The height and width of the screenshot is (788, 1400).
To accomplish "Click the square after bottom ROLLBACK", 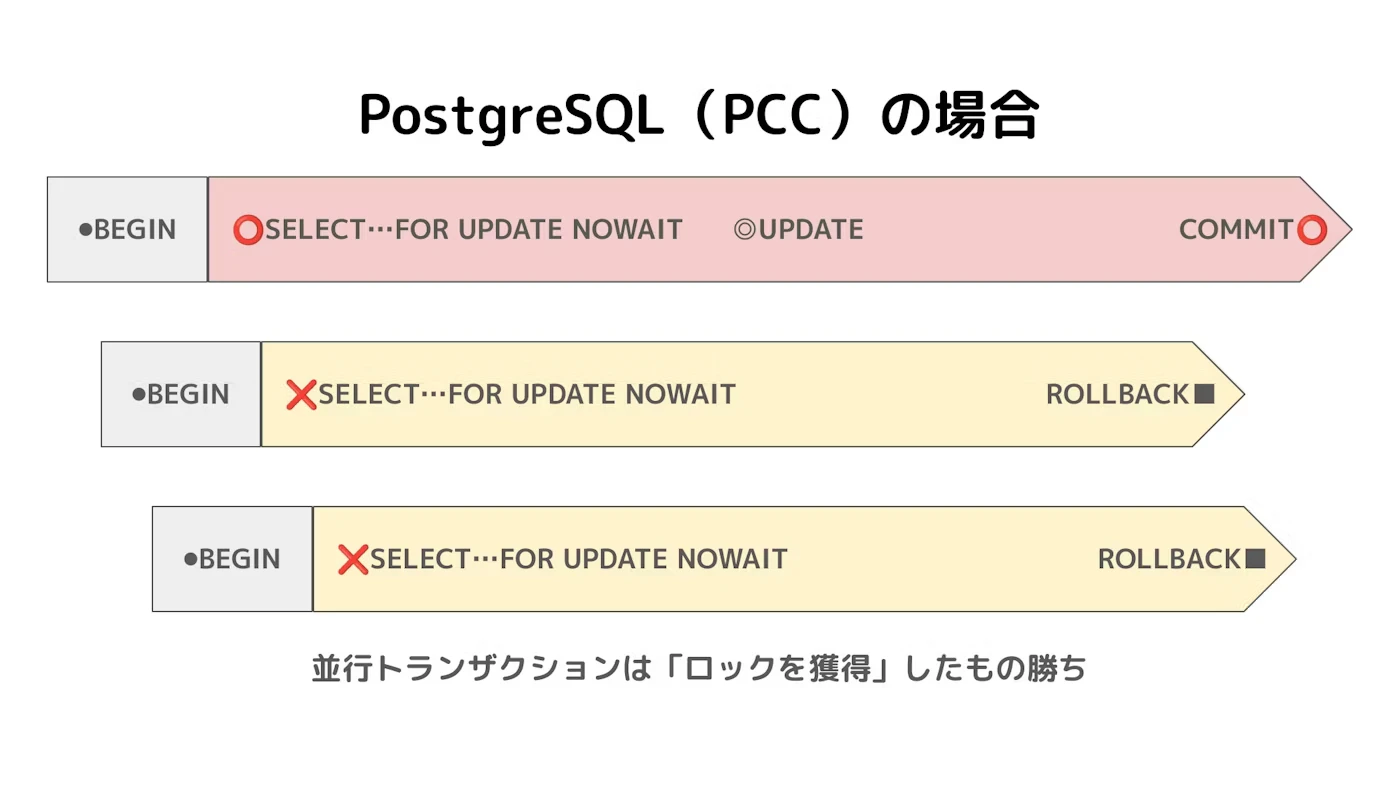I will click(x=1256, y=559).
